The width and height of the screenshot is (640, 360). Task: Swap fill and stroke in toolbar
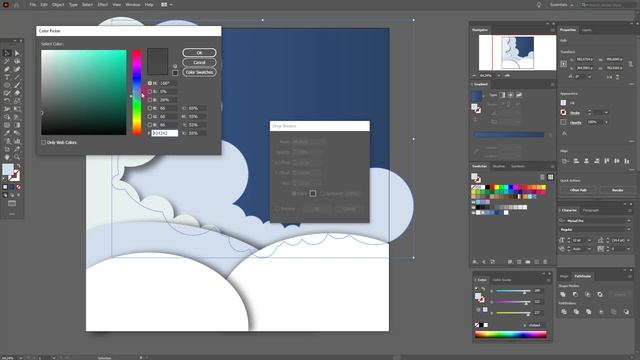[18, 166]
